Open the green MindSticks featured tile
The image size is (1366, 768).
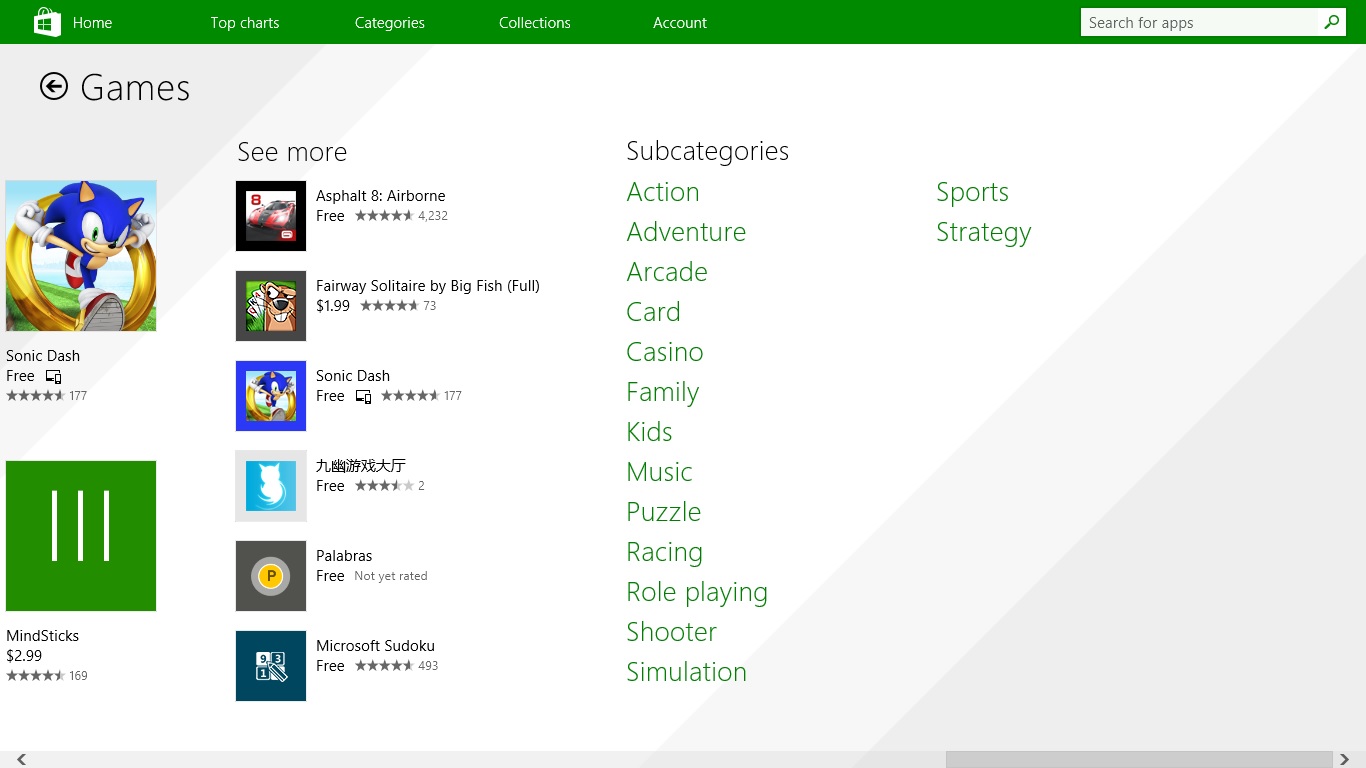tap(81, 536)
